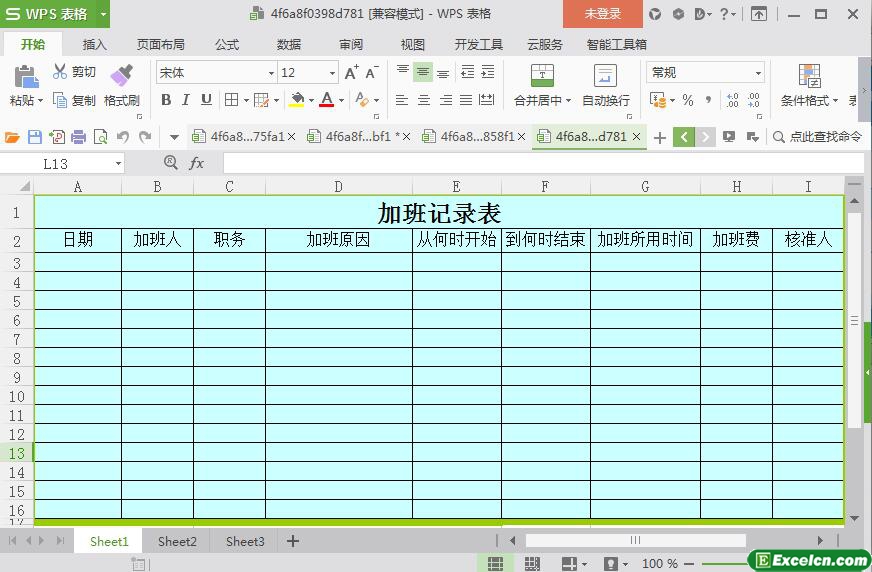Toggle middle vertical alignment
872x572 pixels.
[x=423, y=72]
